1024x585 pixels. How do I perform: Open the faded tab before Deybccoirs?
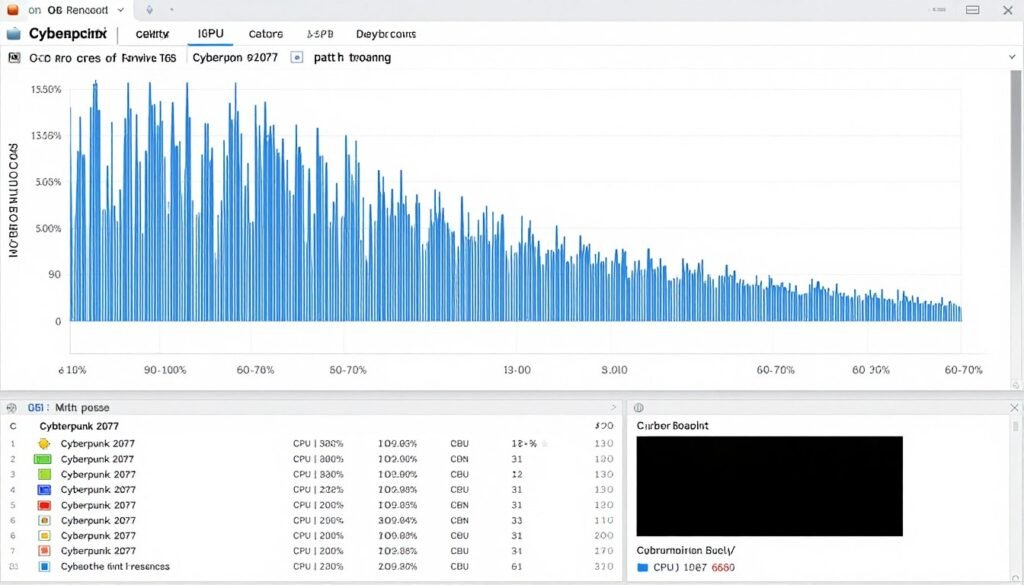[320, 34]
